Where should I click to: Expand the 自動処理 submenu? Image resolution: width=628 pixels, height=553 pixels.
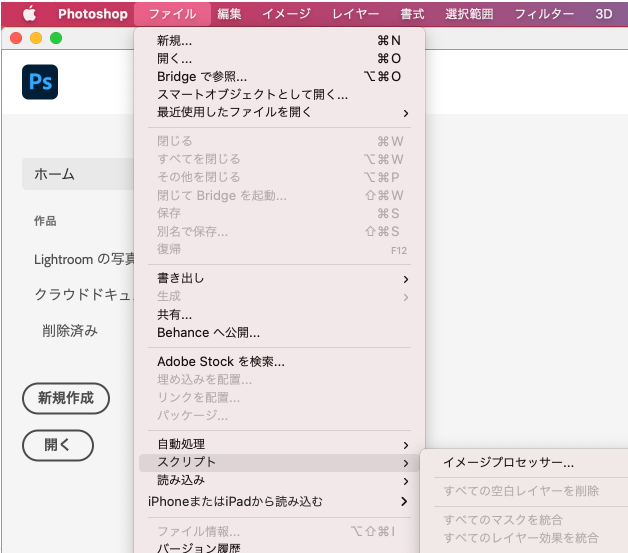pyautogui.click(x=279, y=444)
